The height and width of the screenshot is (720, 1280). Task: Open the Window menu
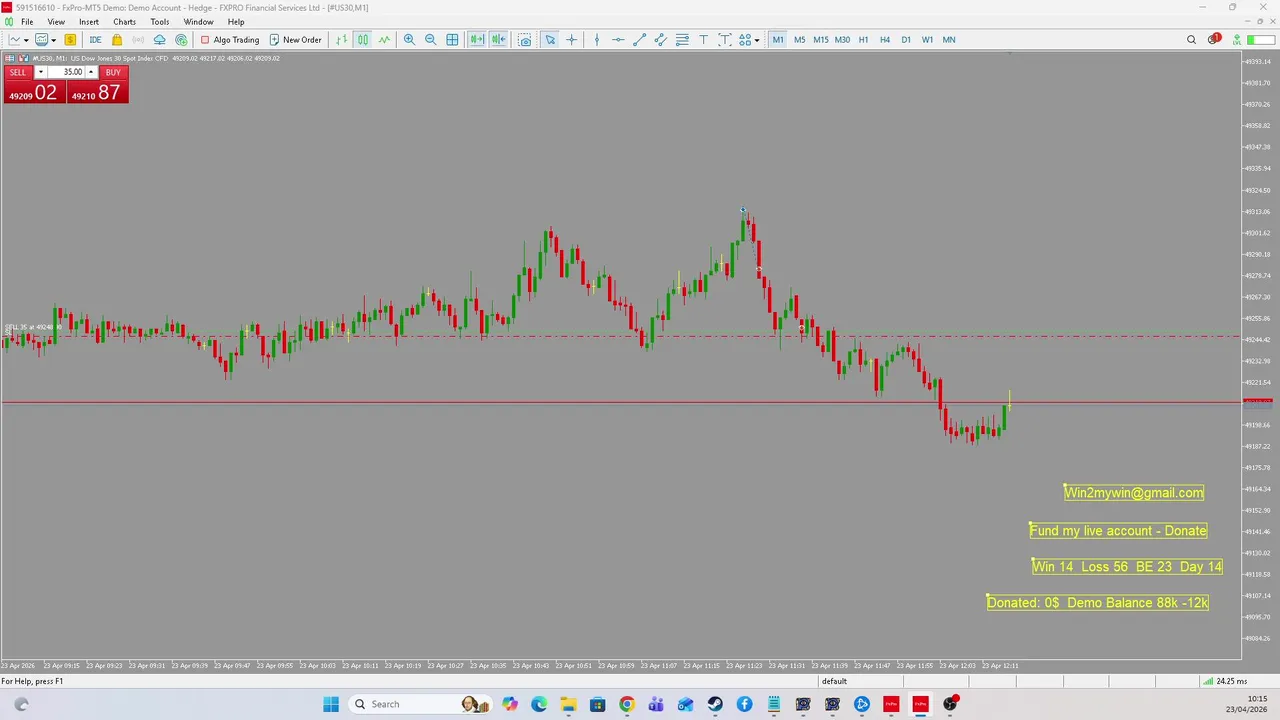198,22
